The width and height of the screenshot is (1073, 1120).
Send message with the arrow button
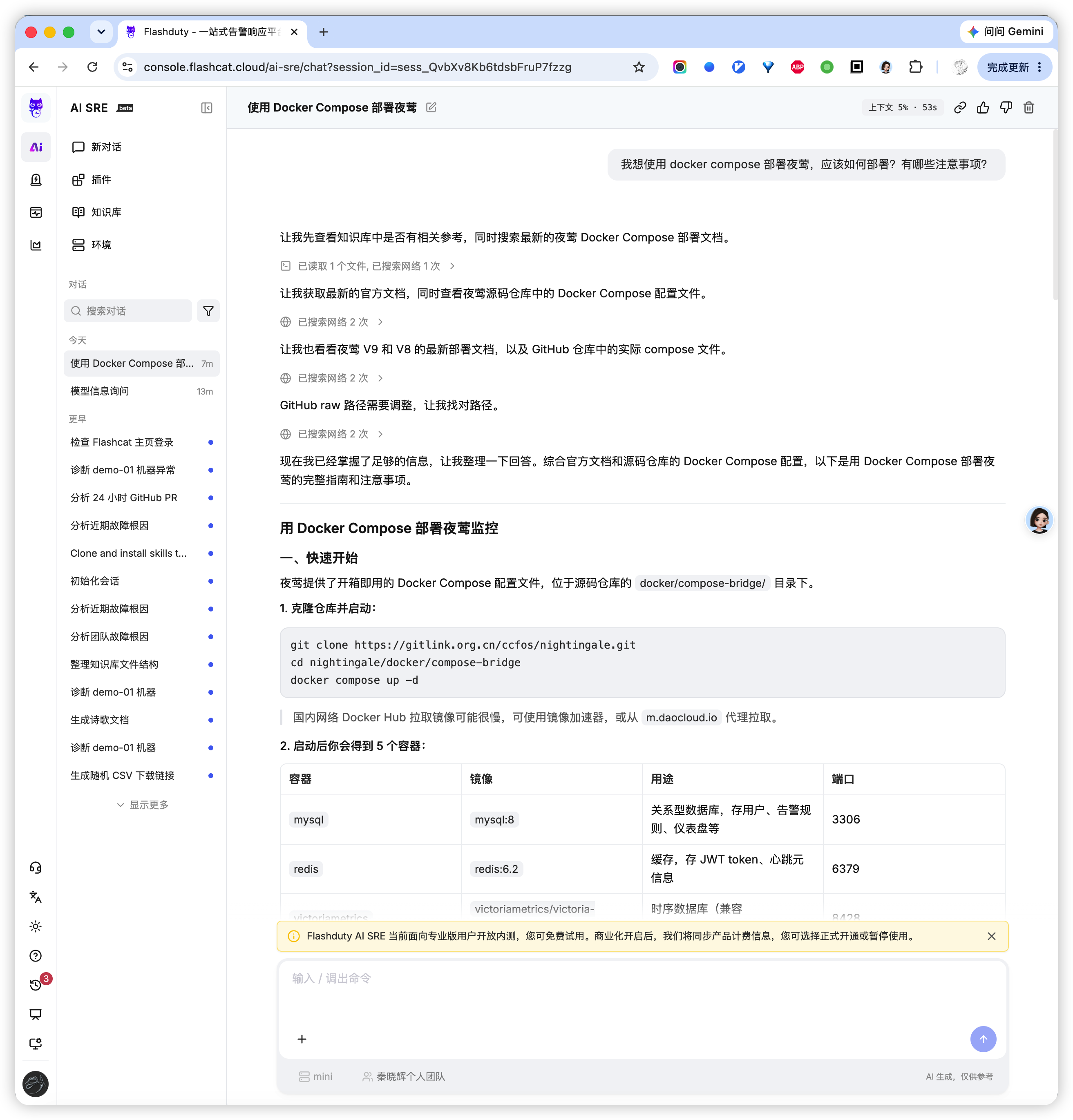[983, 1039]
